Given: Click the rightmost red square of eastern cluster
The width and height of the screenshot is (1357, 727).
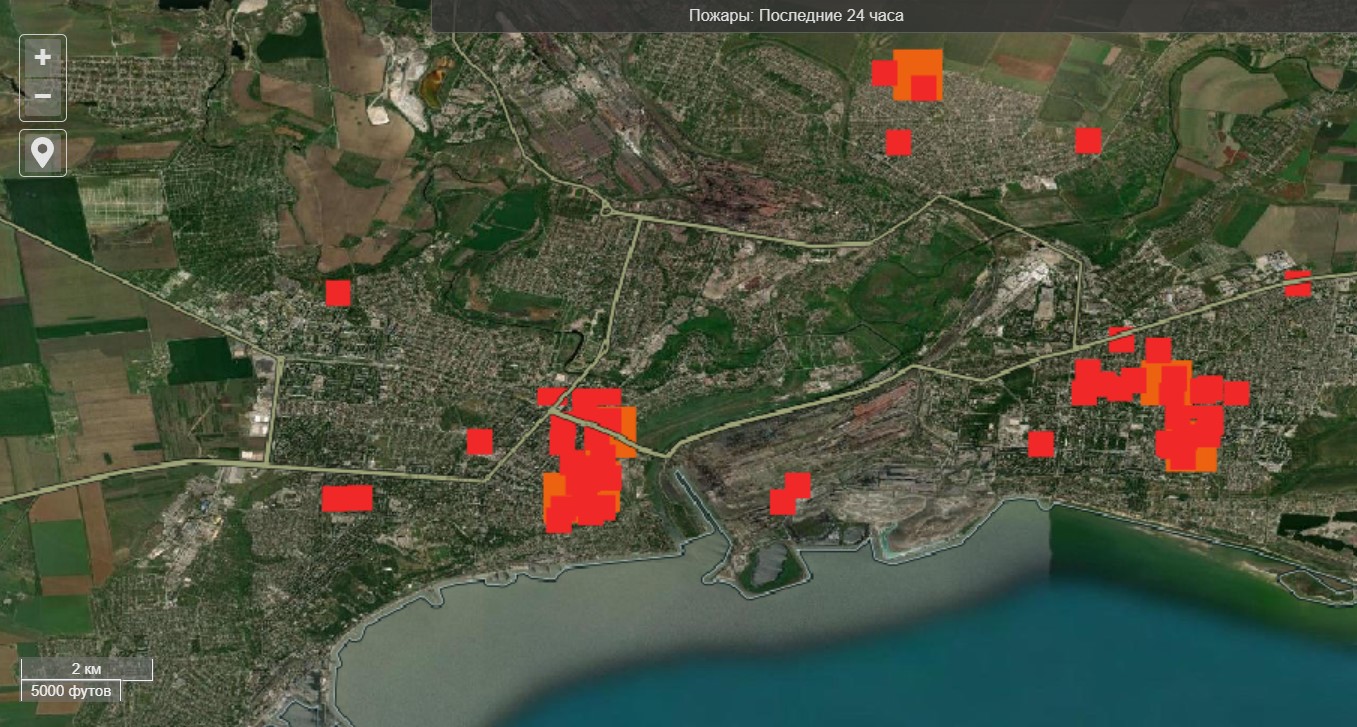Looking at the screenshot, I should click(1237, 393).
